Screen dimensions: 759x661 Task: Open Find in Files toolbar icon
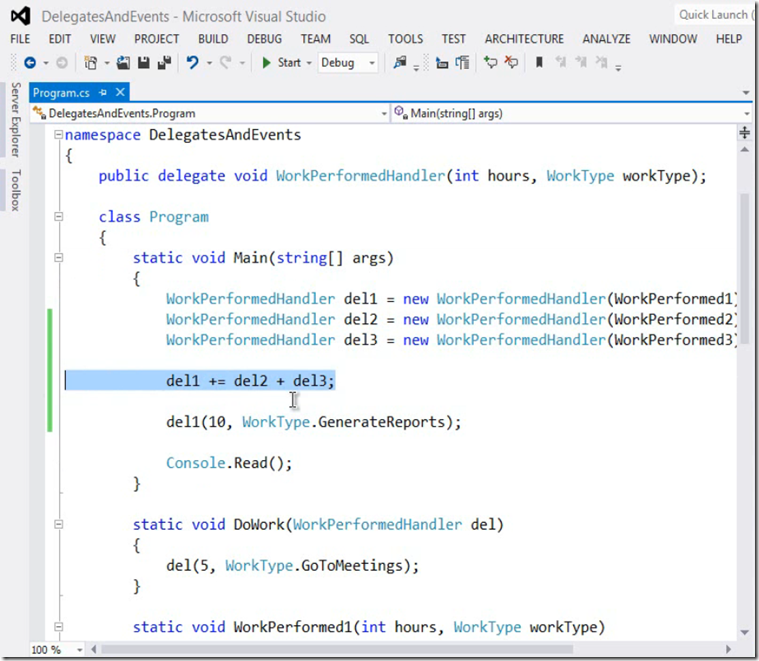[400, 63]
